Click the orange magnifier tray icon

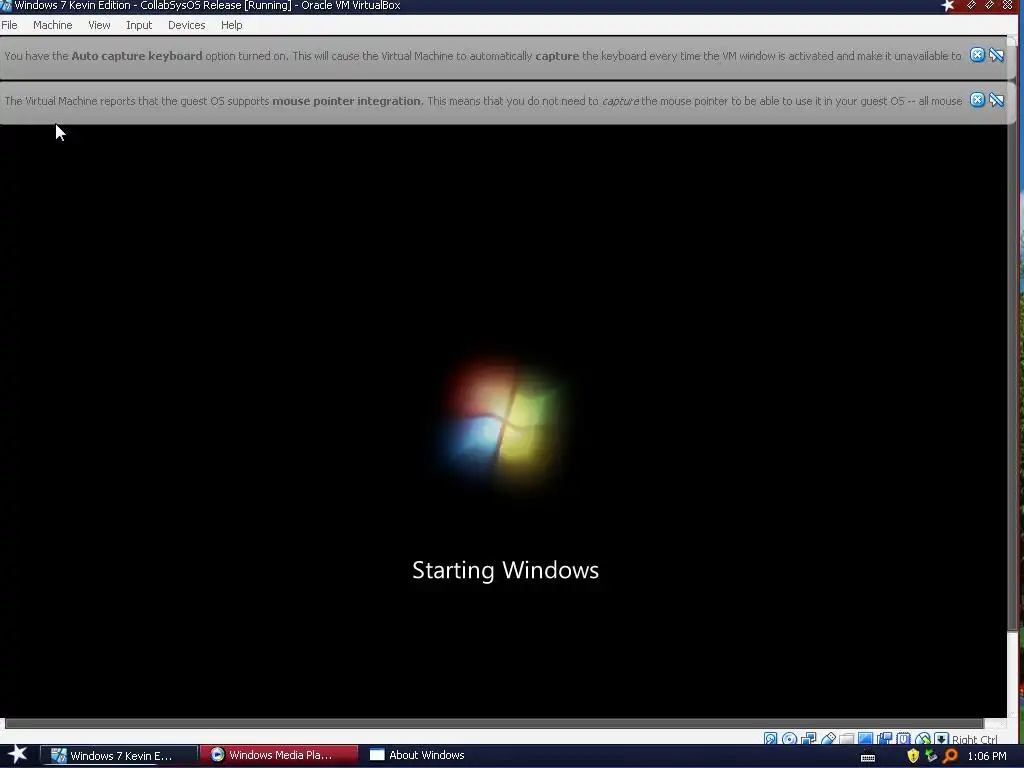click(950, 756)
